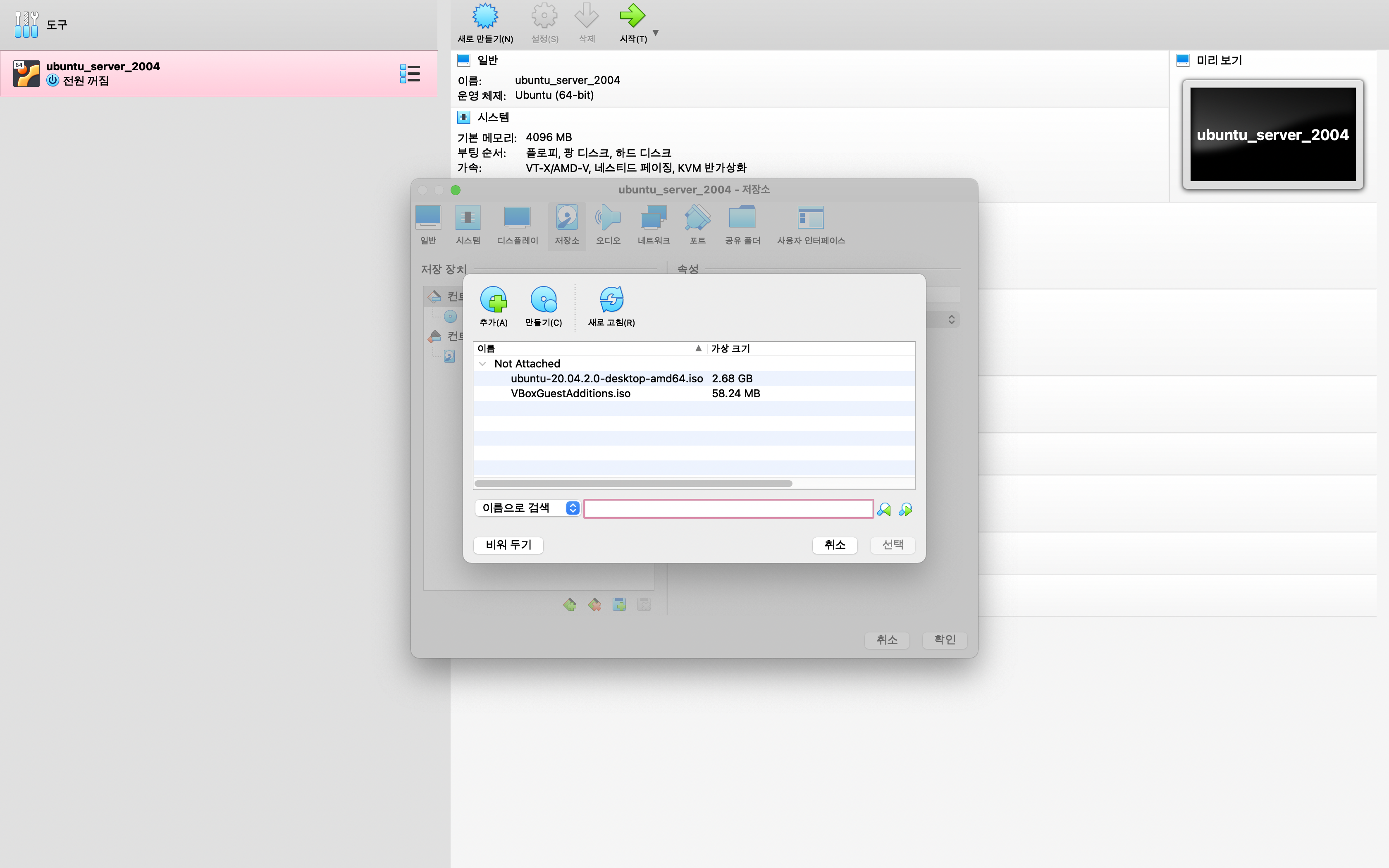The image size is (1389, 868).
Task: Select ubuntu-20.04.2.0-desktop-amd64.iso entry
Action: [x=606, y=379]
